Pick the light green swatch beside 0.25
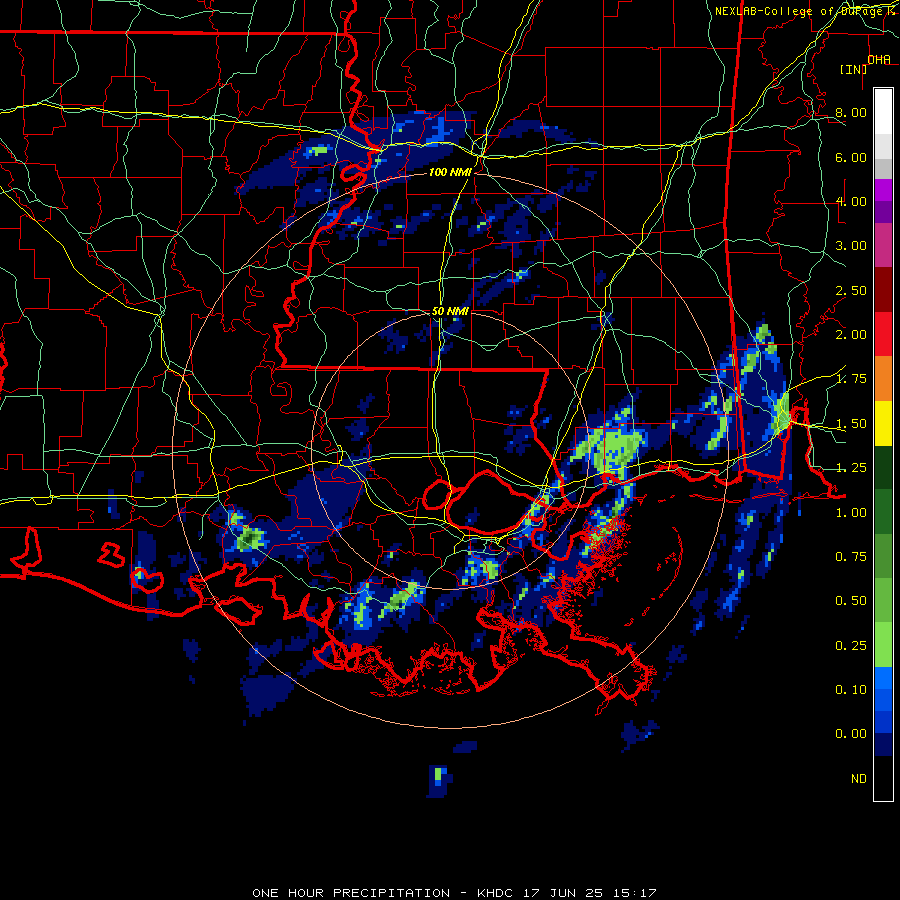This screenshot has width=900, height=900. [883, 645]
